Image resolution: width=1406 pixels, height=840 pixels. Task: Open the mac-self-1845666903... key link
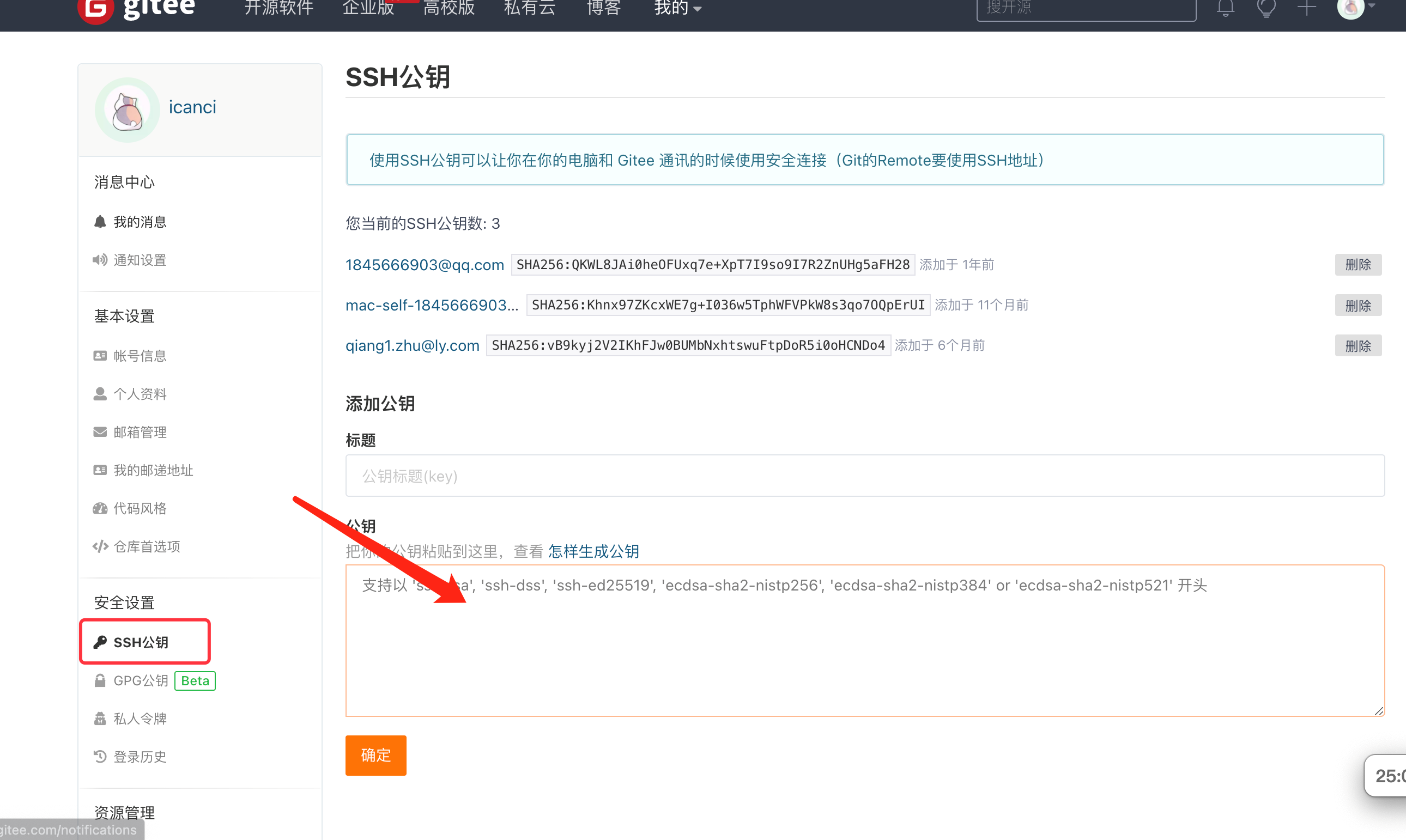432,306
